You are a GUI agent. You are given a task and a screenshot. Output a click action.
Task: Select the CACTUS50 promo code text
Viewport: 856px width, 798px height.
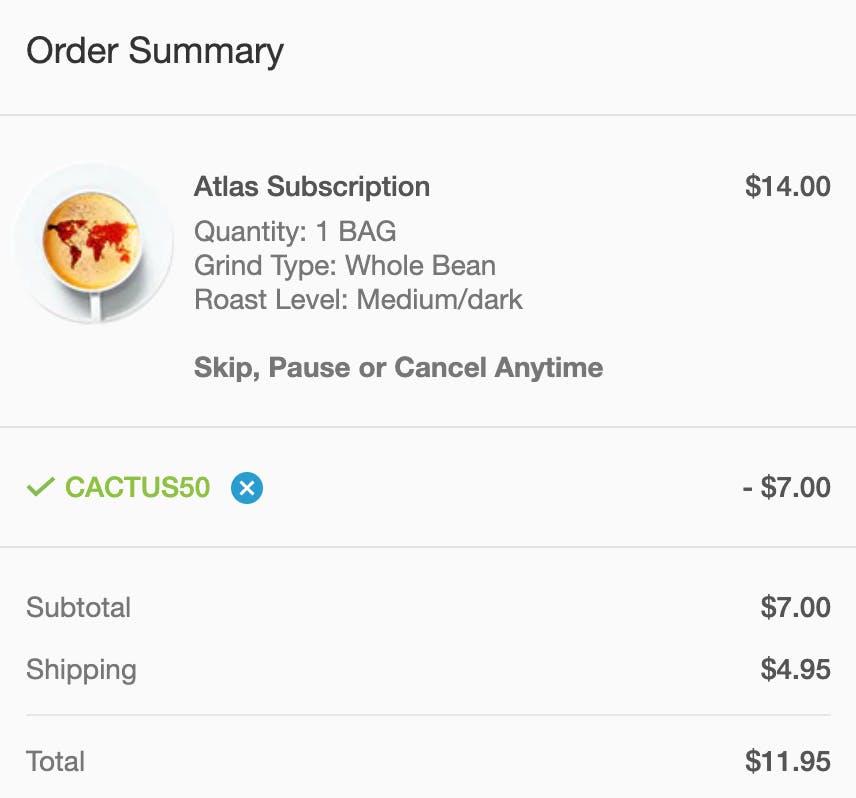pos(137,488)
